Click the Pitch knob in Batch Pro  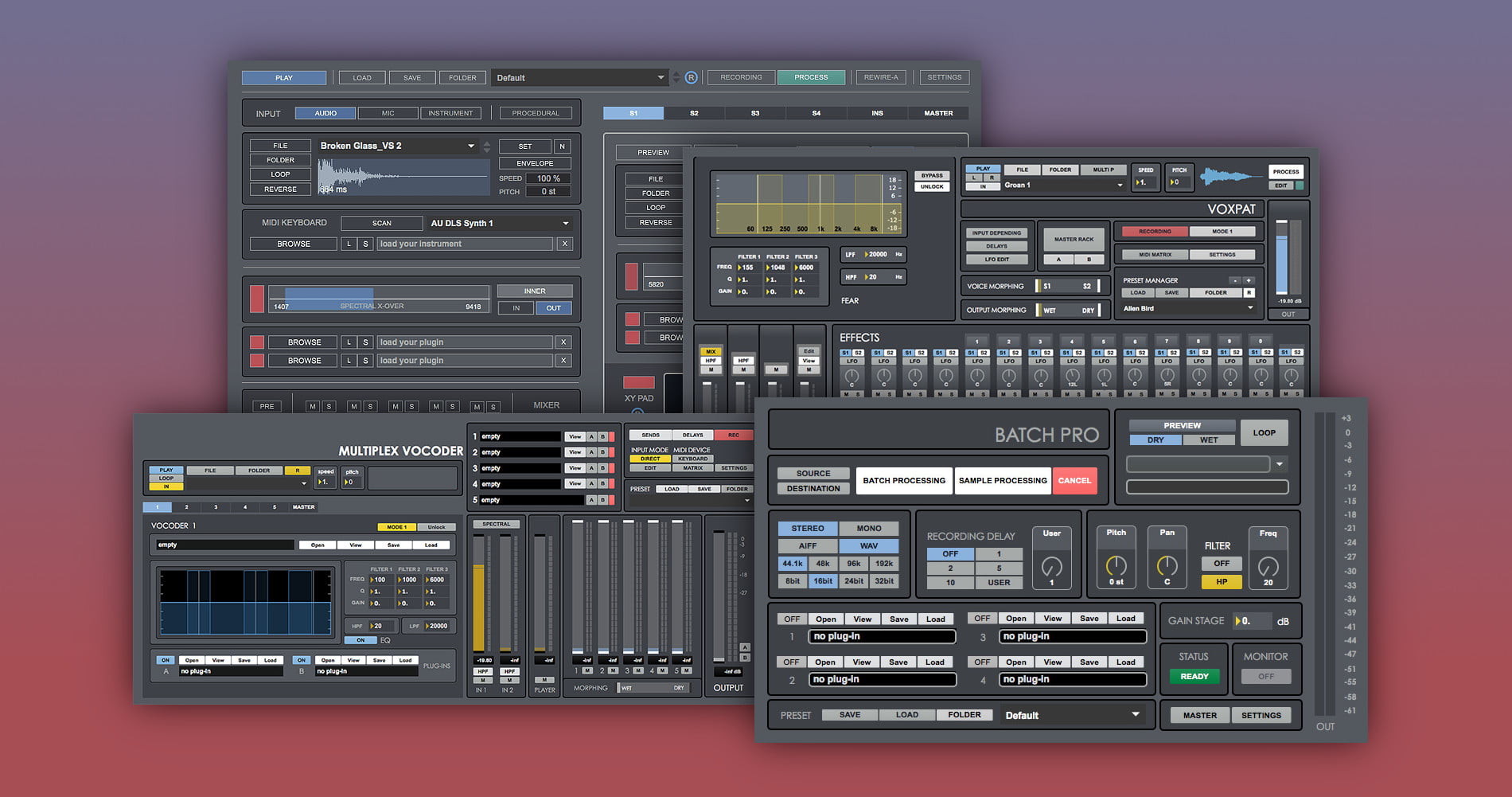(1116, 566)
